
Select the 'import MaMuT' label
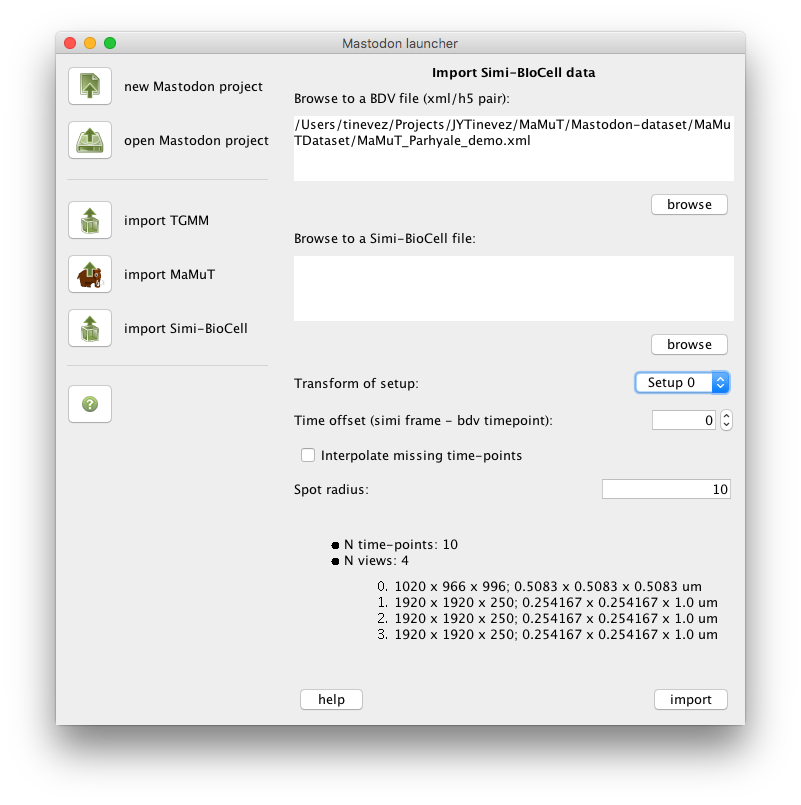[169, 274]
